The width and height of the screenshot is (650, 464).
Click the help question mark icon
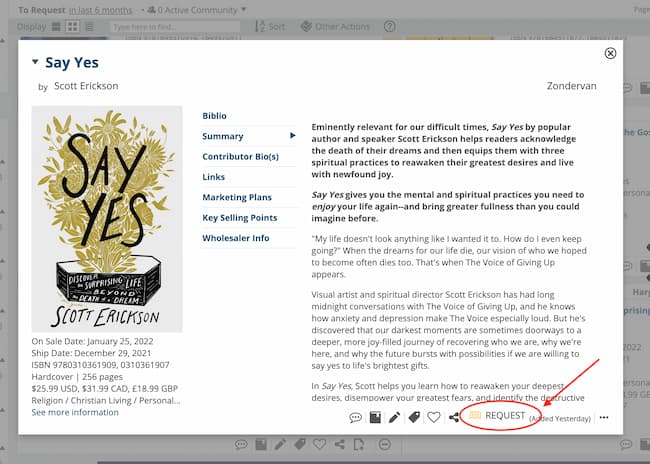pos(389,27)
